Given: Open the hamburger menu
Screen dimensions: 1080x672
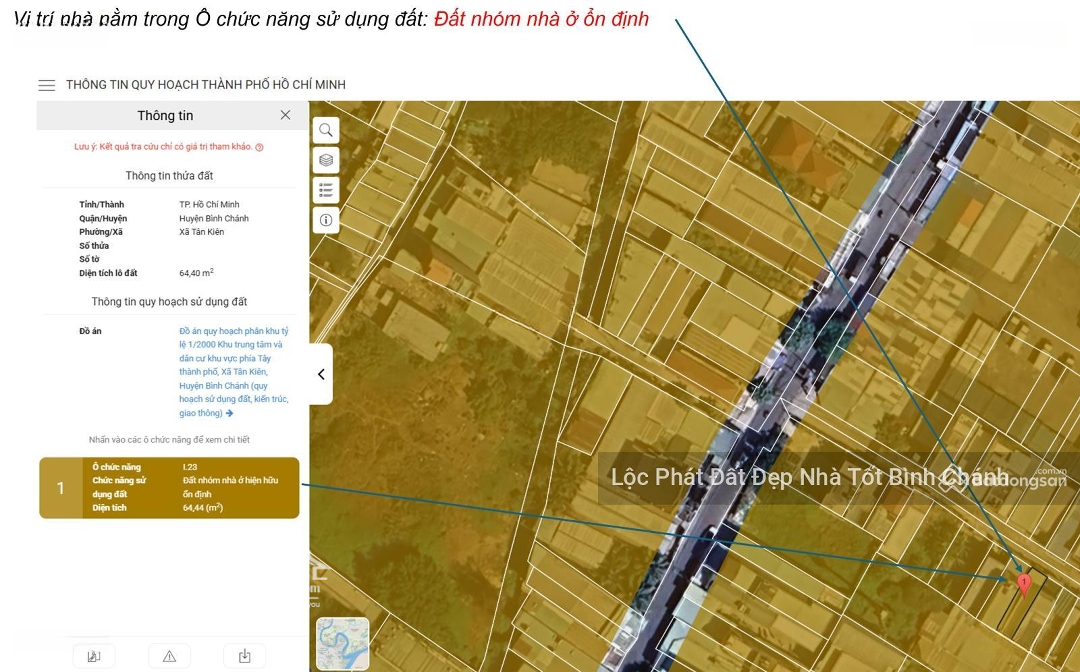Looking at the screenshot, I should click(x=46, y=85).
